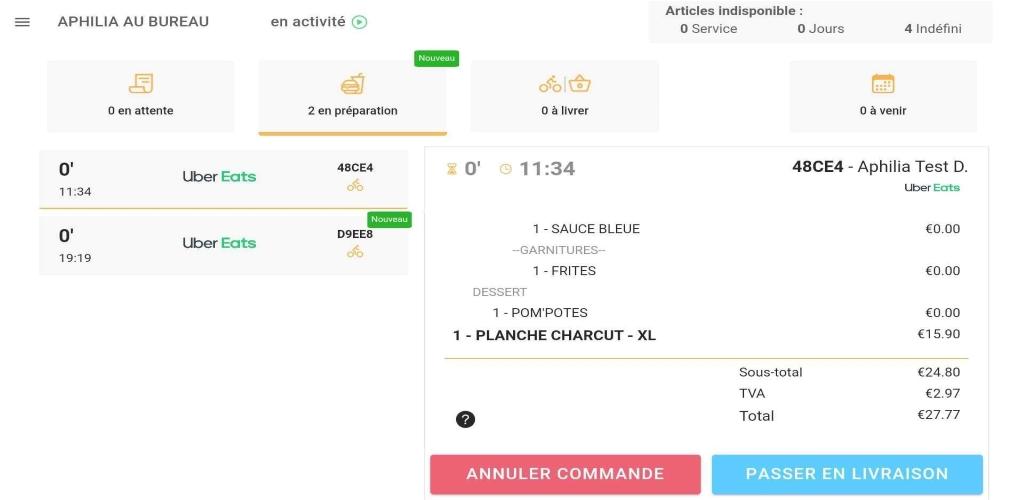1024x500 pixels.
Task: Select Uber Eats order D9EE8 at 19:19
Action: 223,245
